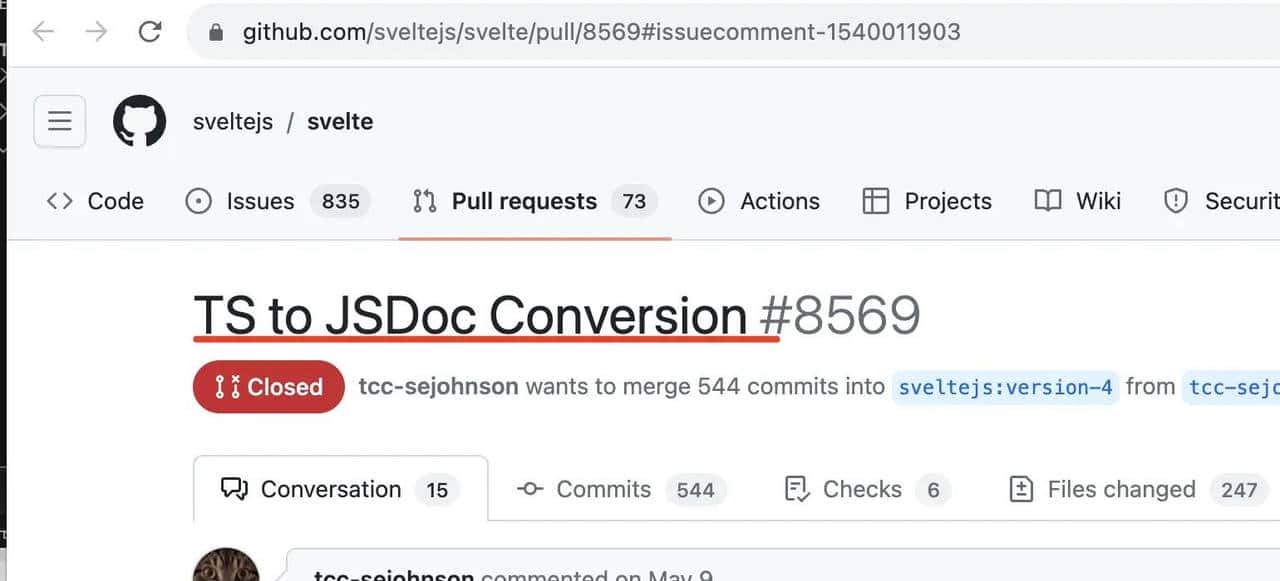Click the padlock site info icon
The height and width of the screenshot is (581, 1280).
(215, 33)
